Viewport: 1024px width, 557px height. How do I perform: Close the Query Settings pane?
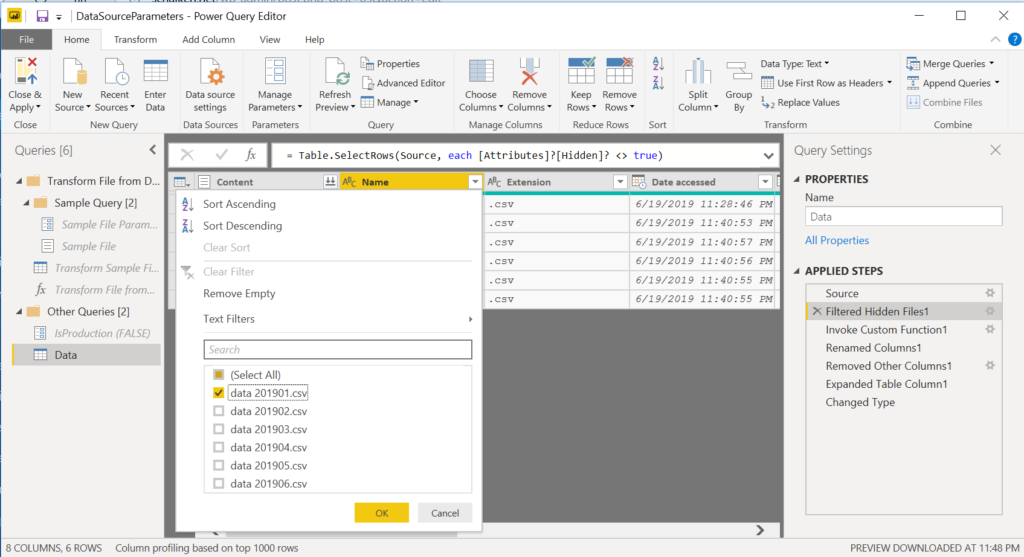995,150
